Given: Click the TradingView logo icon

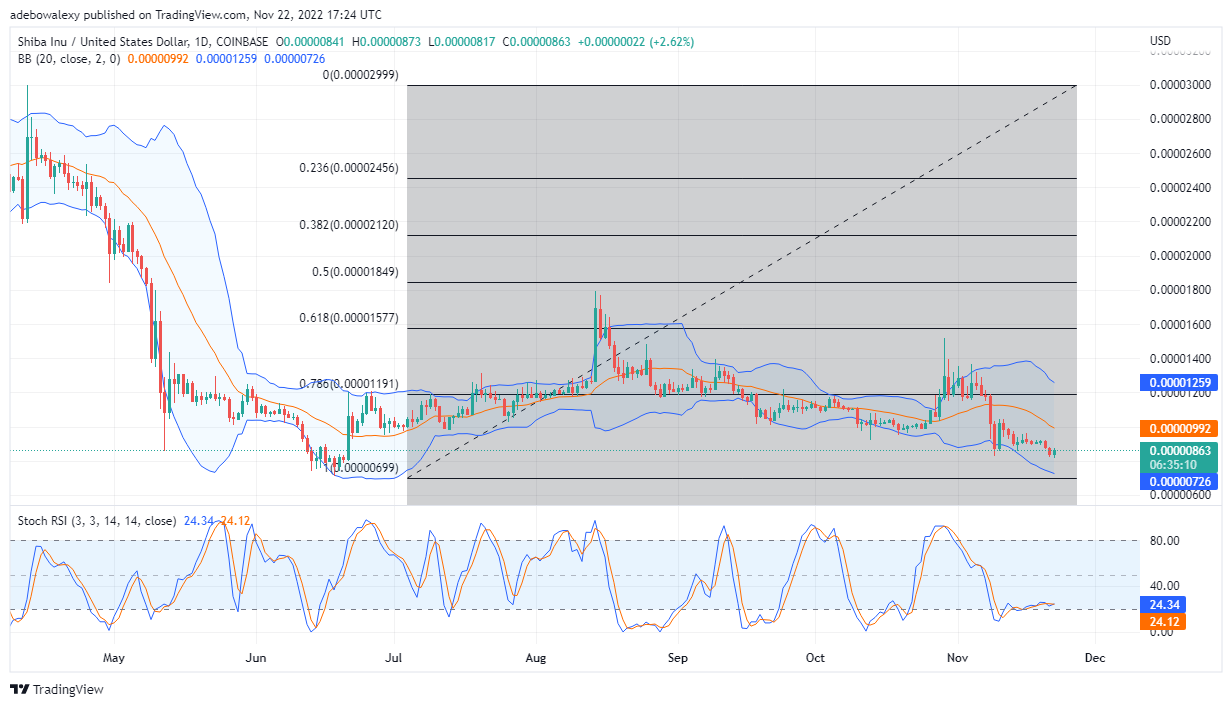Looking at the screenshot, I should pyautogui.click(x=20, y=689).
